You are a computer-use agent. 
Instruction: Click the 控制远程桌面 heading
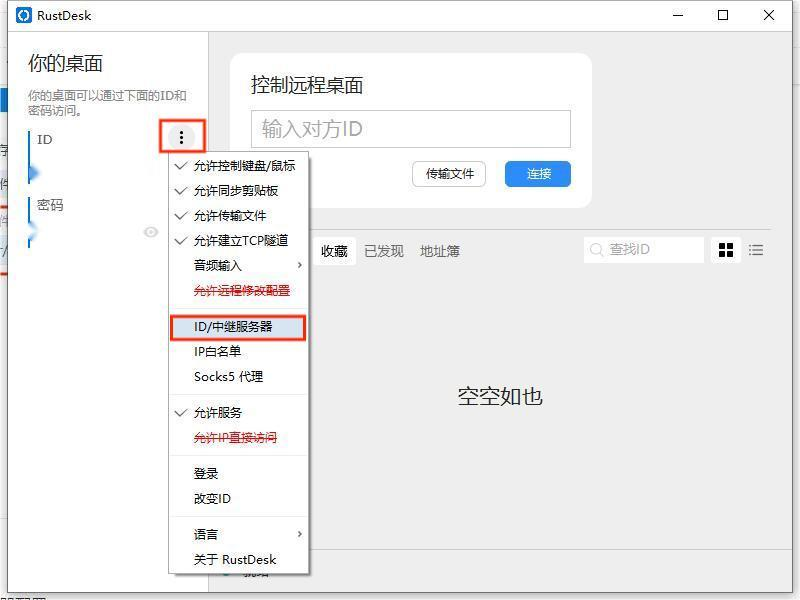[x=307, y=85]
